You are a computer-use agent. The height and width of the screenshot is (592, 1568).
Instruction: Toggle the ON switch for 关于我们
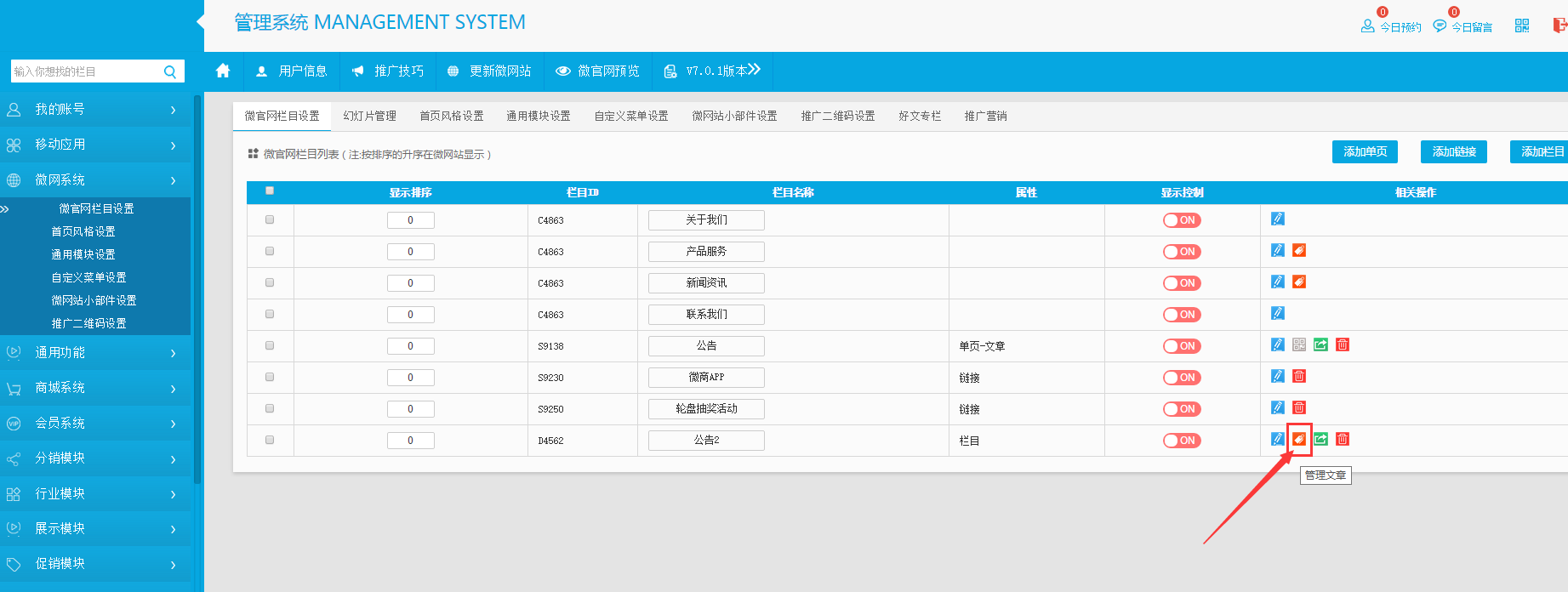(1182, 220)
